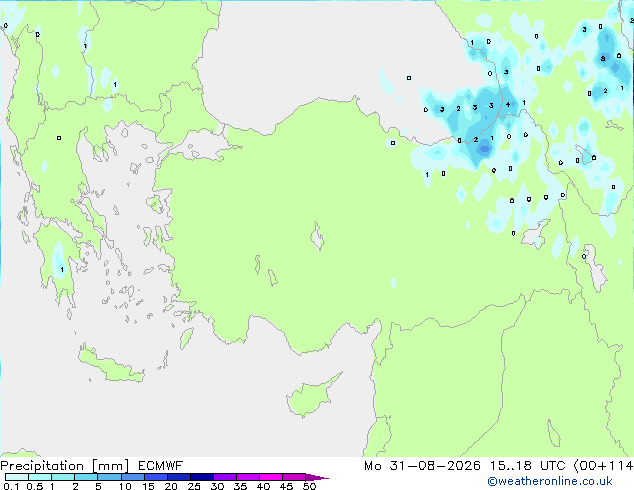
Task: Click the '[mm]' unit label
Action: tap(110, 466)
